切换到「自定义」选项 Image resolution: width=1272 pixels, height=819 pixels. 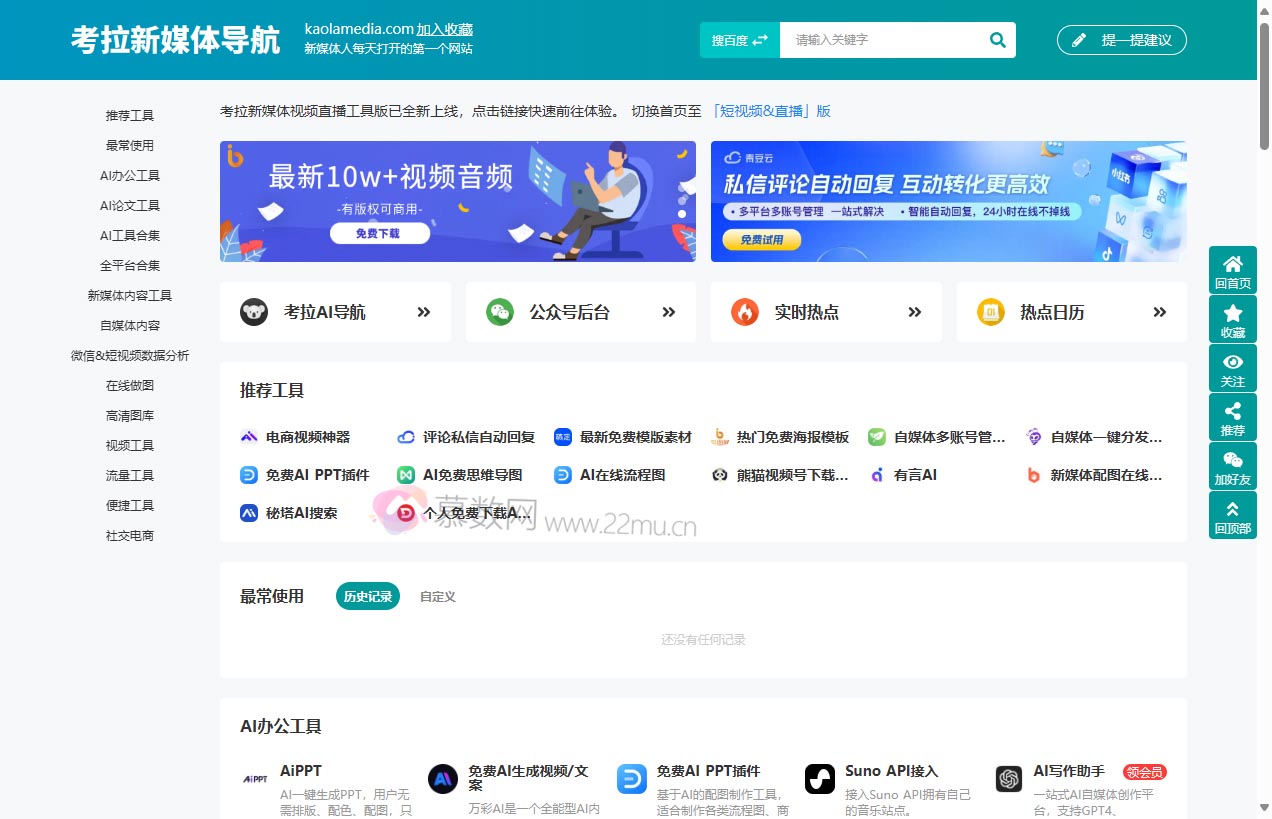click(437, 595)
